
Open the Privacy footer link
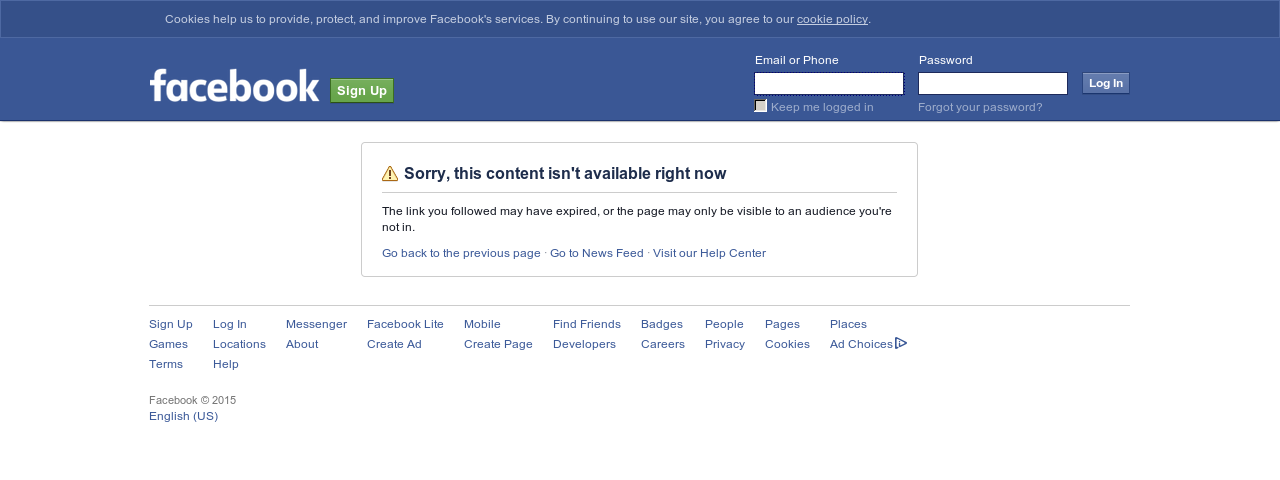click(x=725, y=344)
